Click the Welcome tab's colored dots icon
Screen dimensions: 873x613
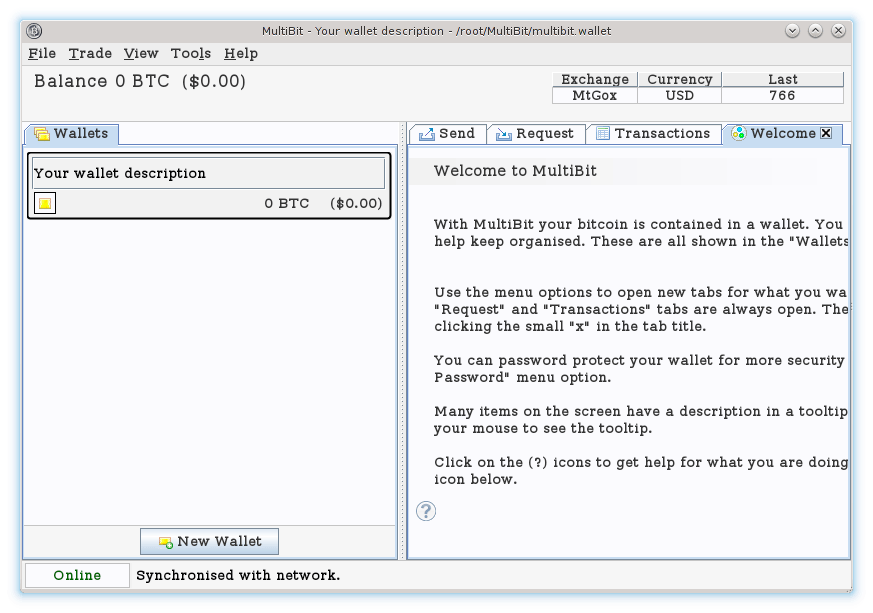(x=739, y=132)
